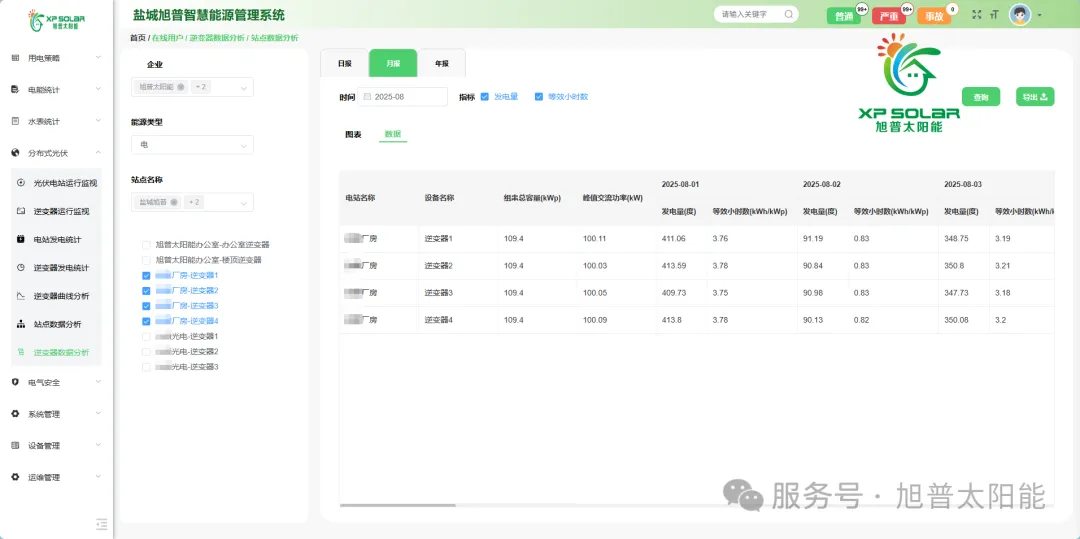Switch to the 日报 tab
Screen dimensions: 1080x539
click(344, 63)
